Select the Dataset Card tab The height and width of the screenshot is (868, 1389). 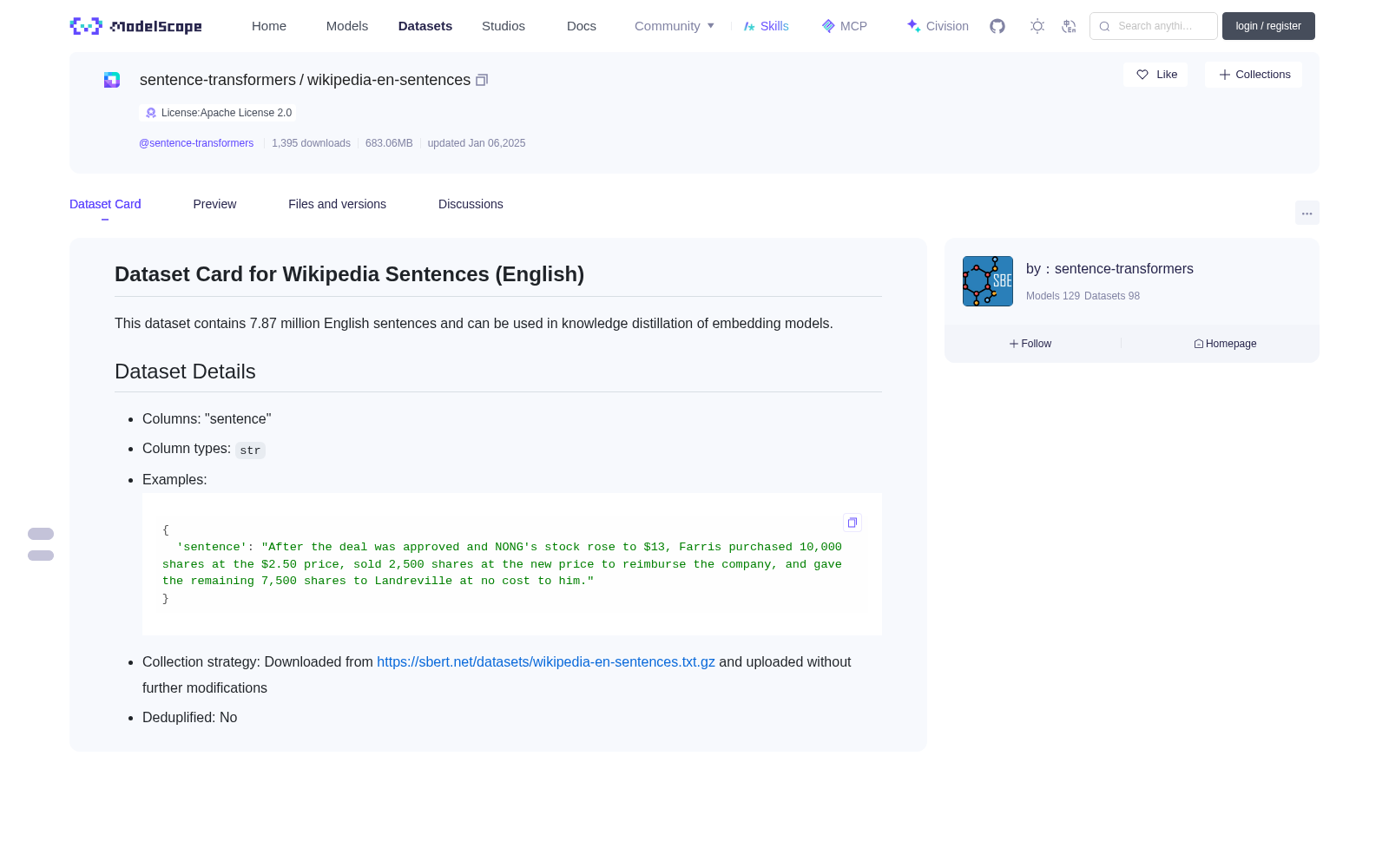[x=105, y=204]
